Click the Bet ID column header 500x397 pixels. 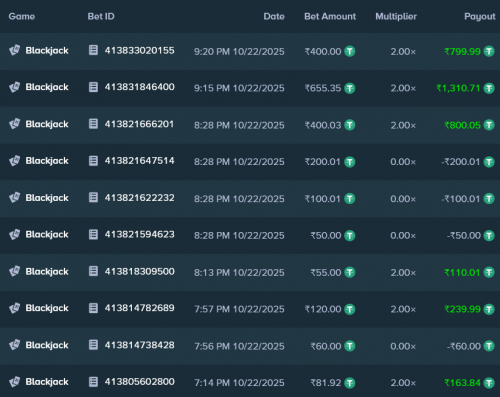click(x=101, y=16)
